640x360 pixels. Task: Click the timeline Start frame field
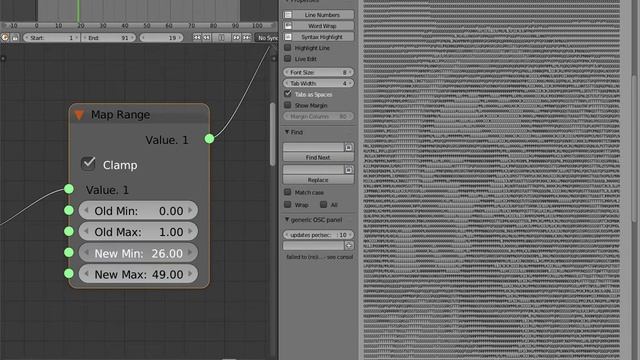click(x=51, y=38)
